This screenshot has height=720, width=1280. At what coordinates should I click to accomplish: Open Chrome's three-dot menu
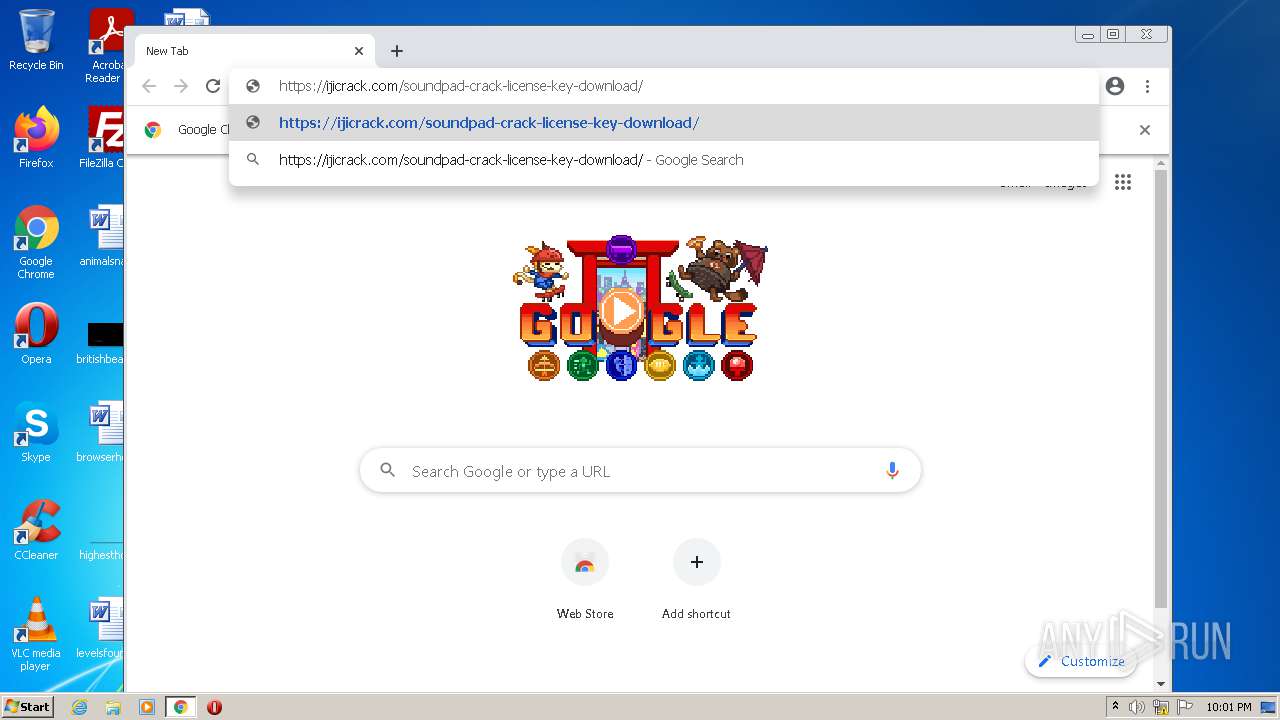(x=1148, y=86)
